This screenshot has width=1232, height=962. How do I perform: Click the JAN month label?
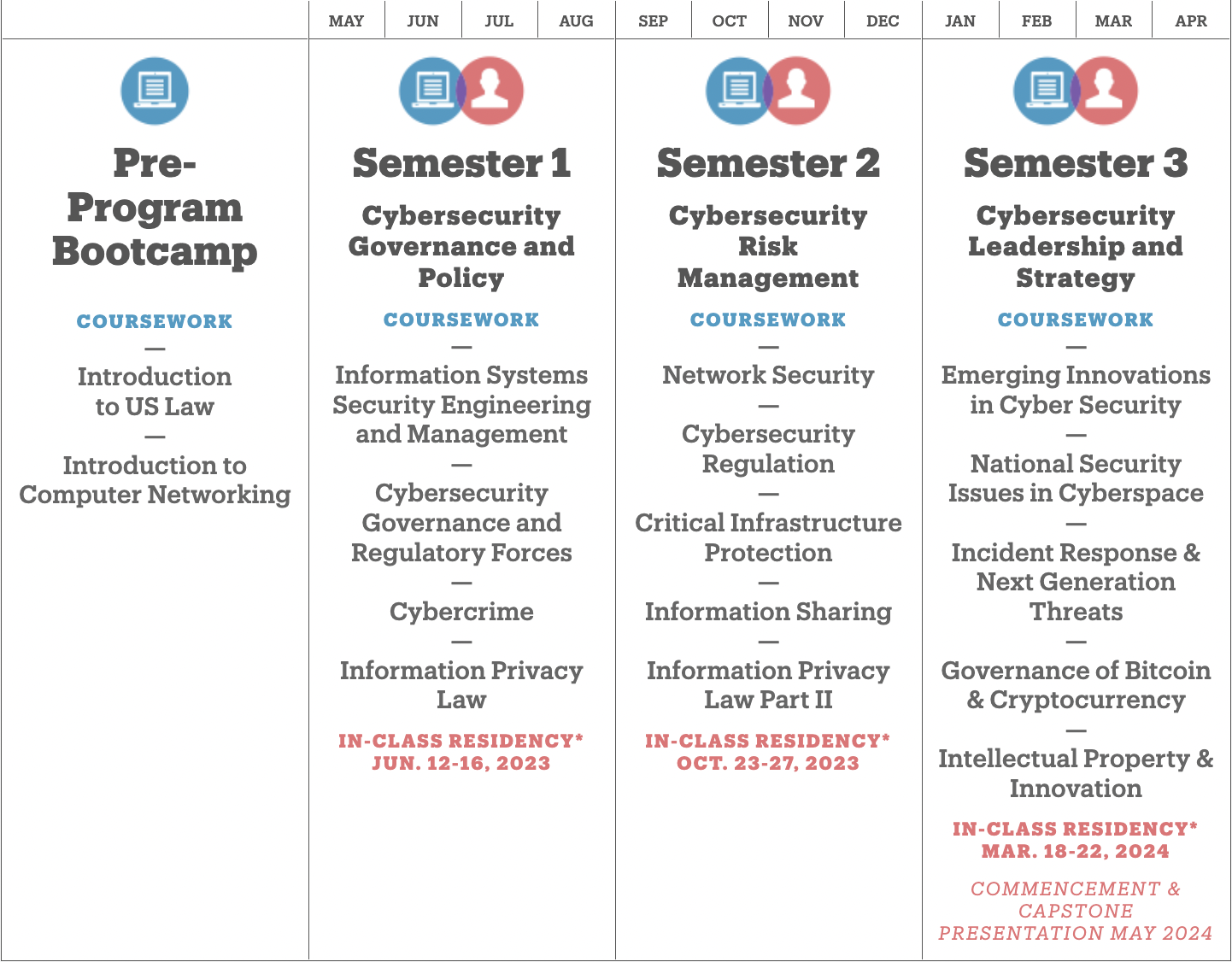point(960,21)
